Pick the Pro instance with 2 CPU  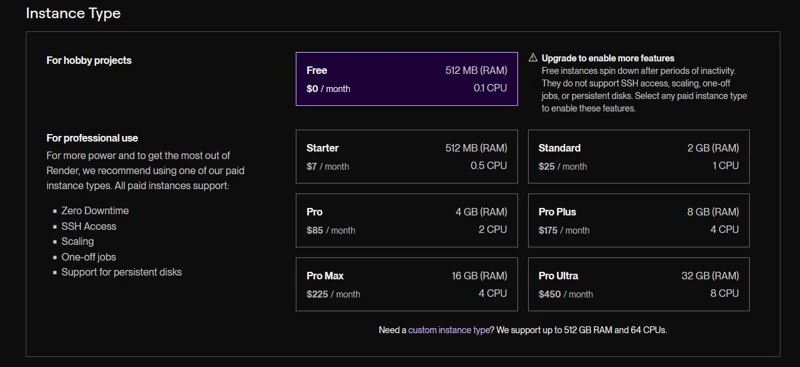pyautogui.click(x=407, y=221)
